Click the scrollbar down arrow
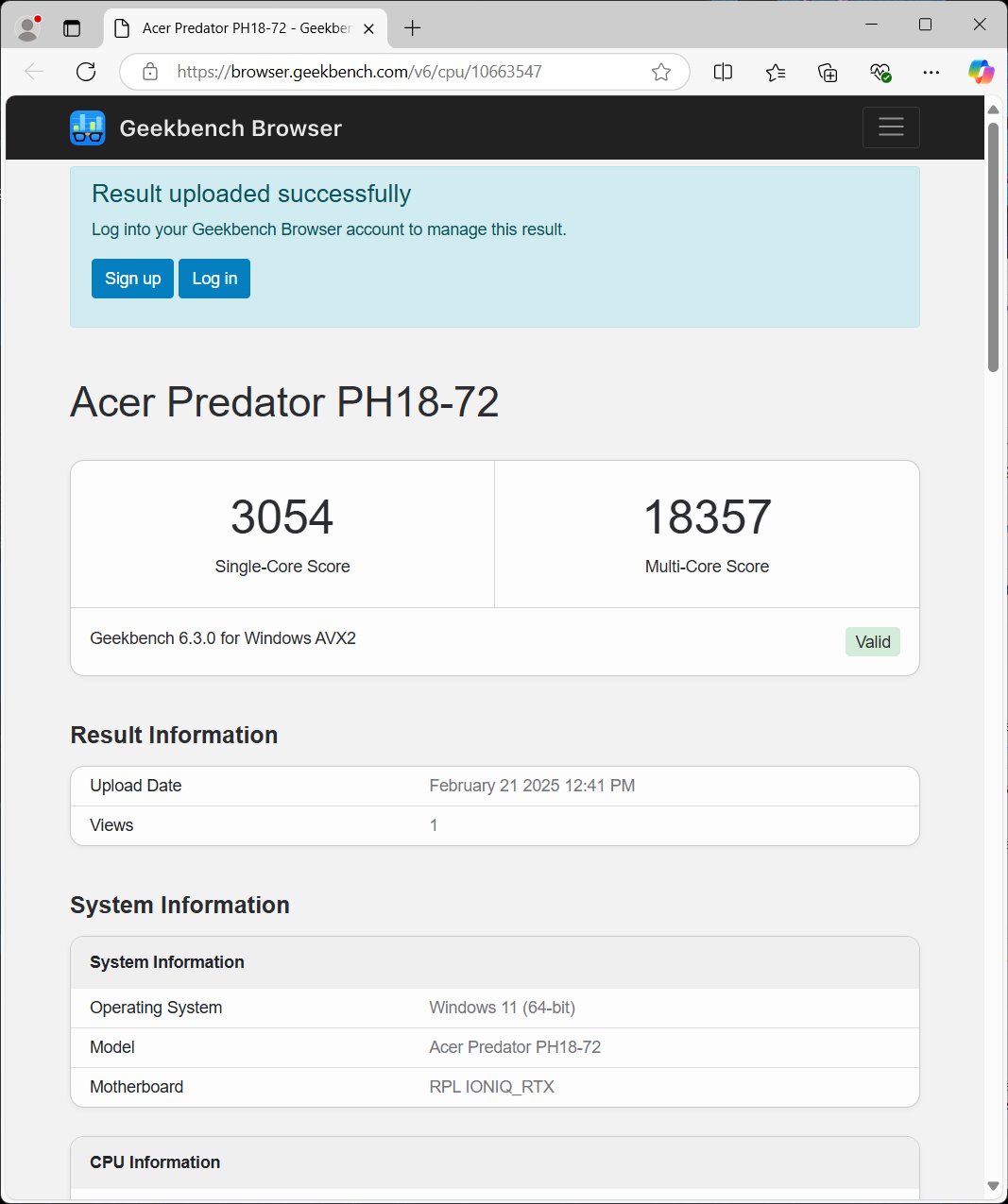 [993, 1186]
